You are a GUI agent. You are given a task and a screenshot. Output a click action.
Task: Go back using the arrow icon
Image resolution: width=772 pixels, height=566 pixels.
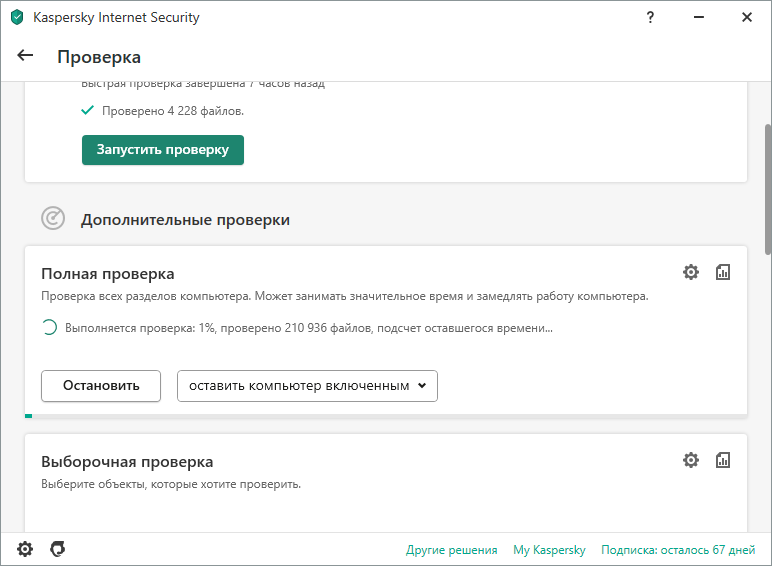coord(26,56)
